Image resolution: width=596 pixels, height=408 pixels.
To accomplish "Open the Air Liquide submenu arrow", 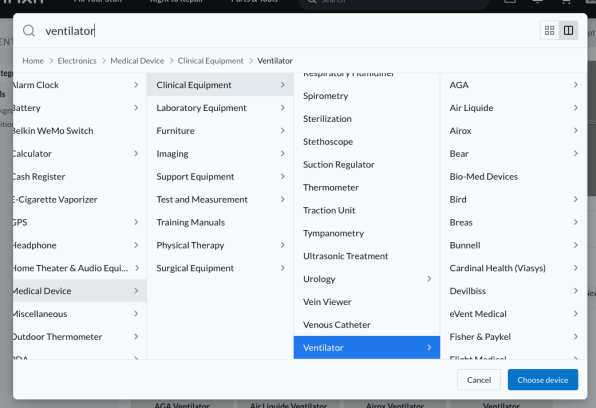I will coord(575,108).
